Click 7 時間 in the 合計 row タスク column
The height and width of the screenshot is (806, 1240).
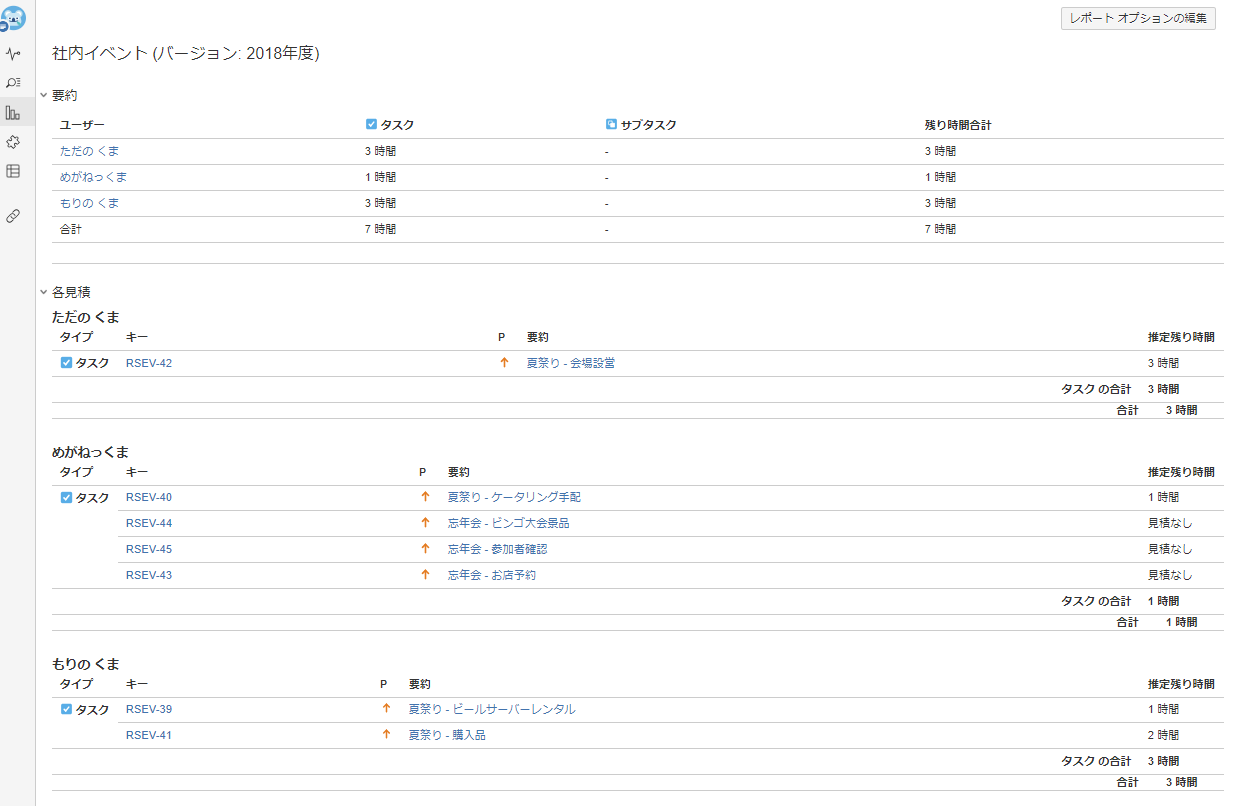[380, 229]
